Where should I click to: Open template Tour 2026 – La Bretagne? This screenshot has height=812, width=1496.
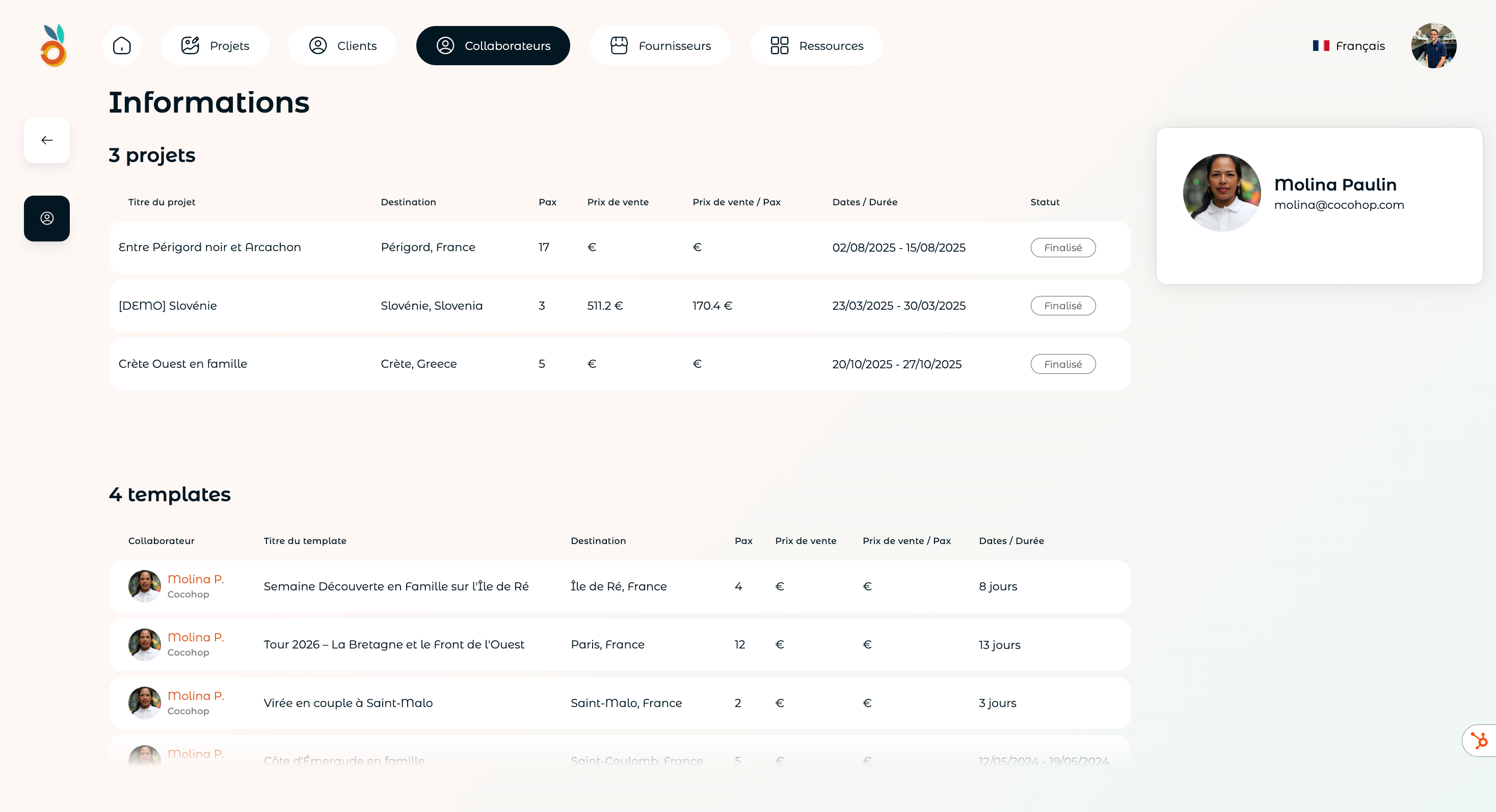coord(394,645)
